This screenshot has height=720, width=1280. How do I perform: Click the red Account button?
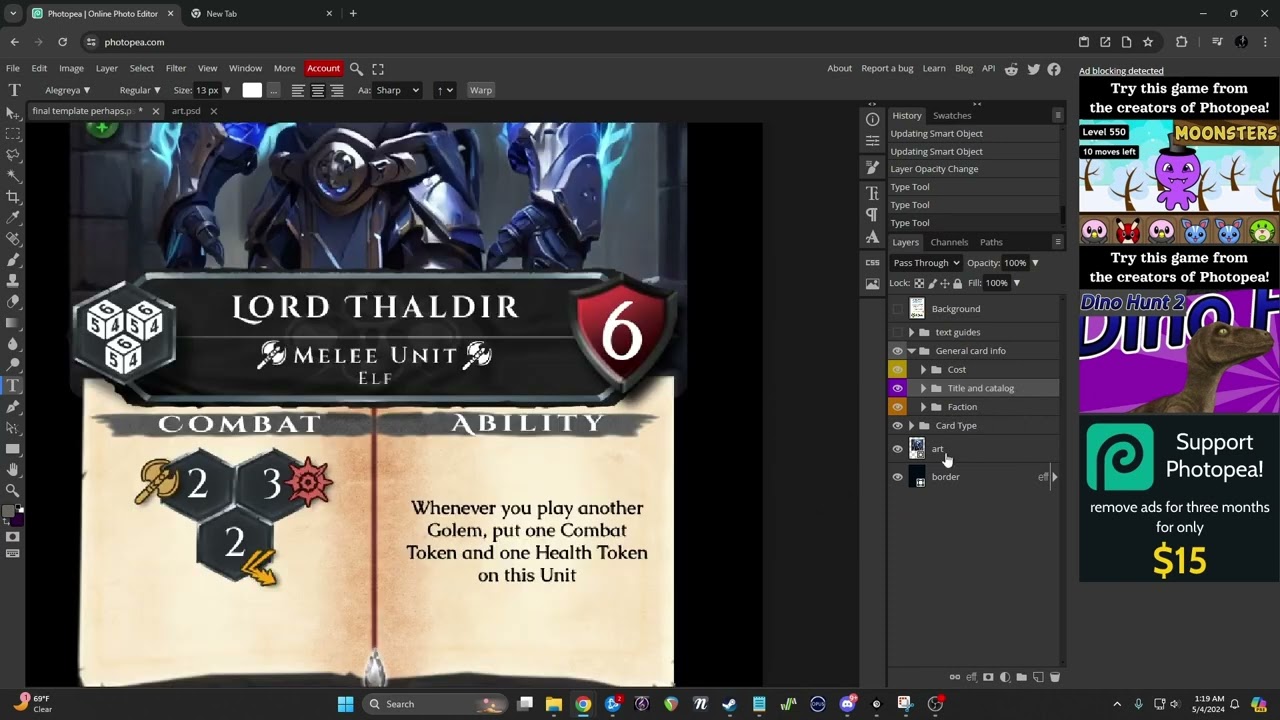323,68
